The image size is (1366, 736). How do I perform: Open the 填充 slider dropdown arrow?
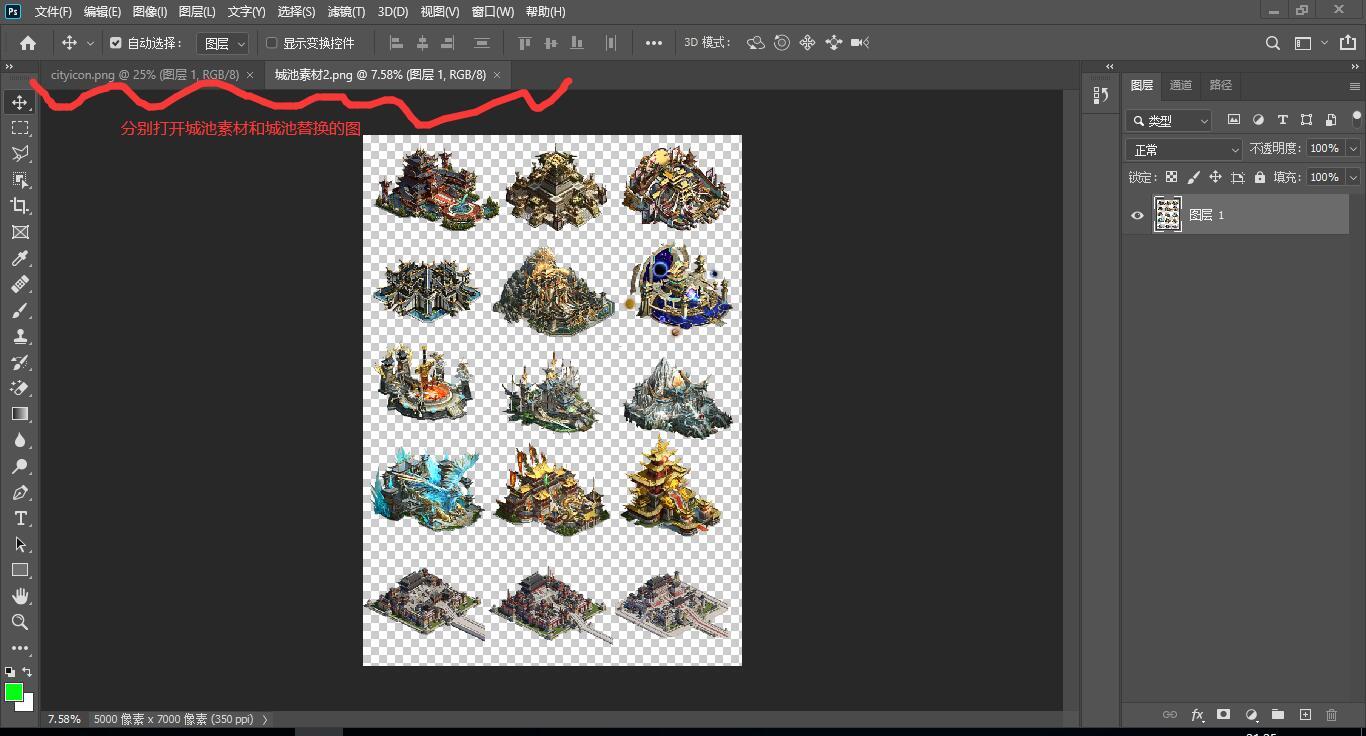point(1353,177)
